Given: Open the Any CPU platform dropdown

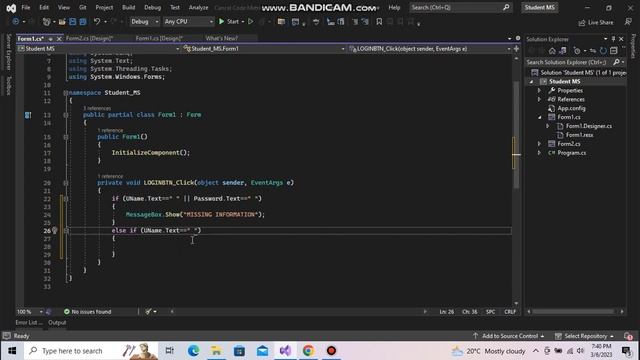Looking at the screenshot, I should (189, 22).
